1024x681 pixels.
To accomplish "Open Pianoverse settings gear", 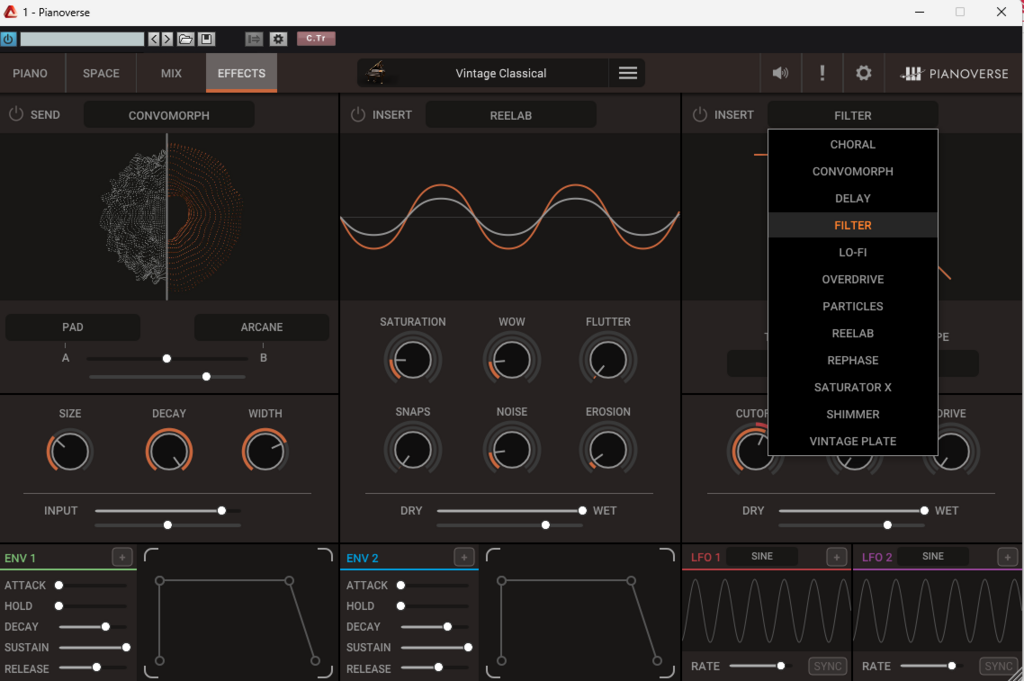I will pyautogui.click(x=863, y=73).
